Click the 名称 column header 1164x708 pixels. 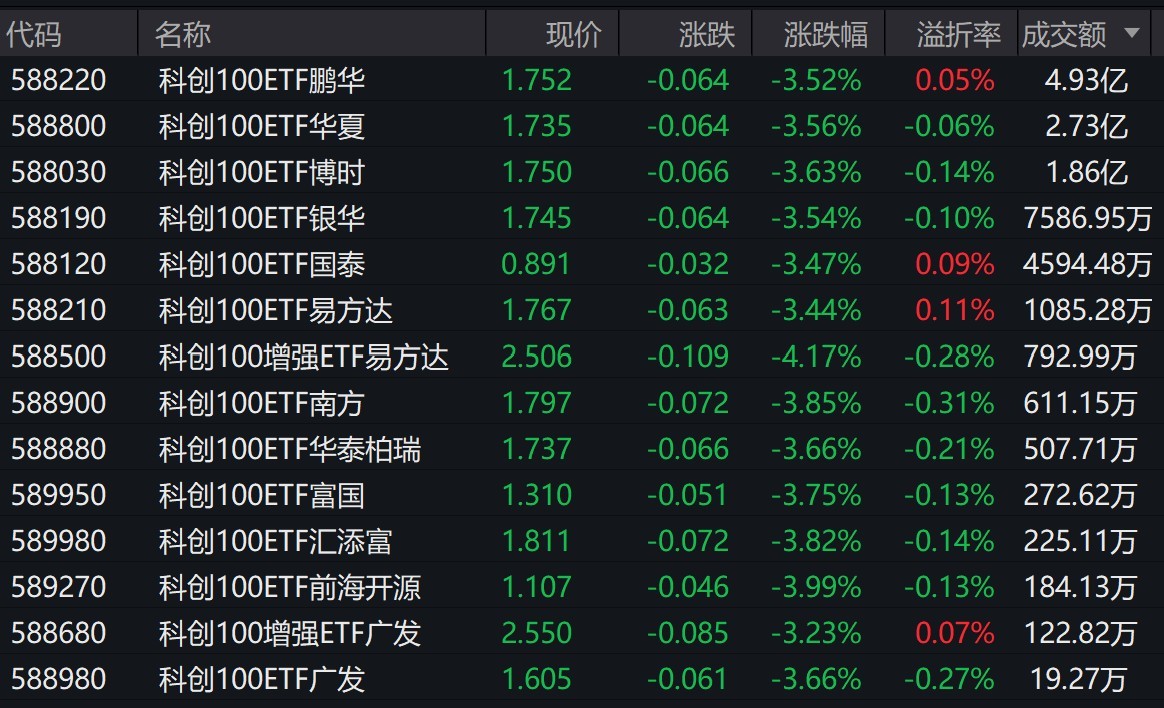(x=183, y=34)
